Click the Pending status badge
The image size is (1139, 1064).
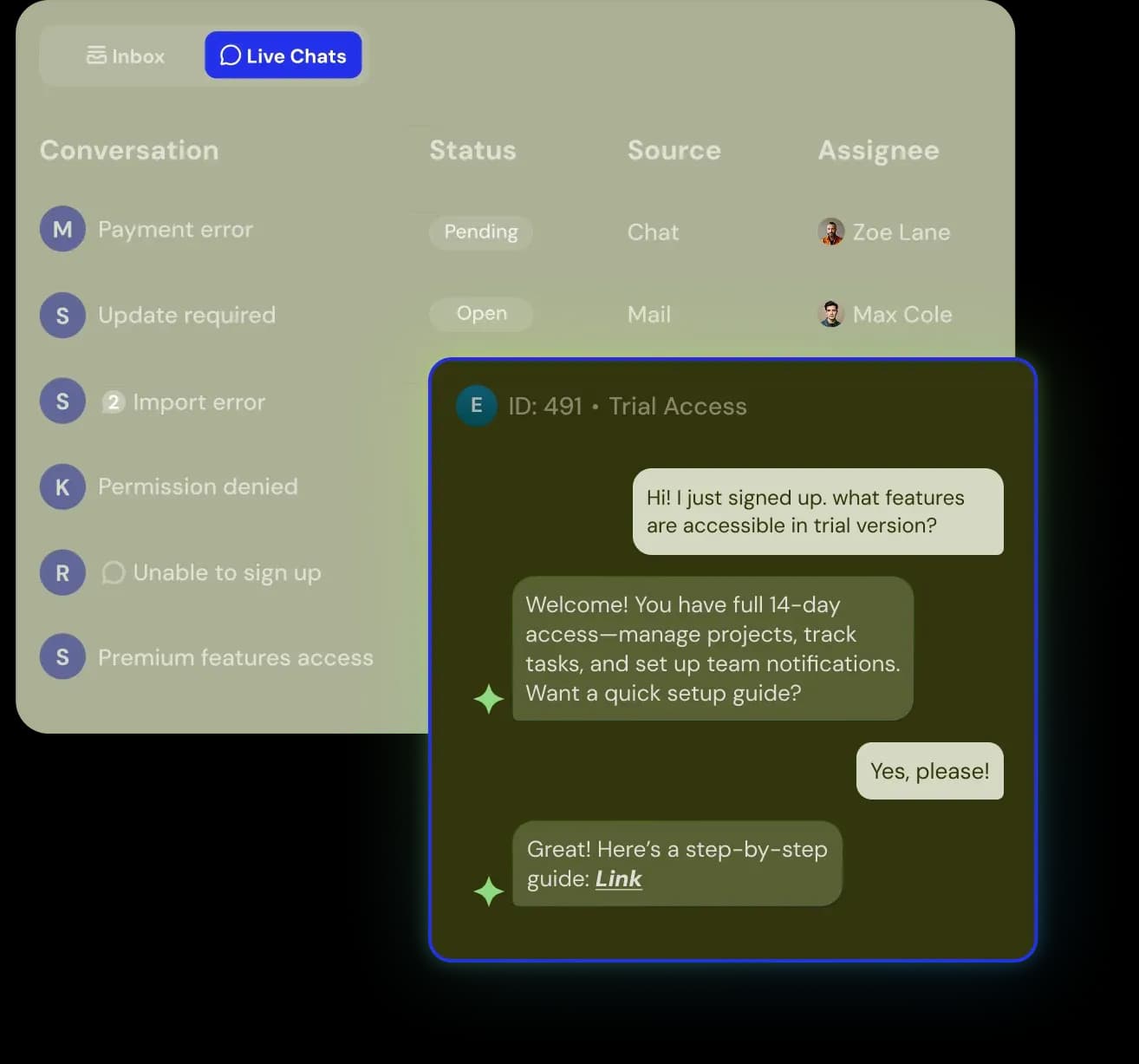(480, 232)
